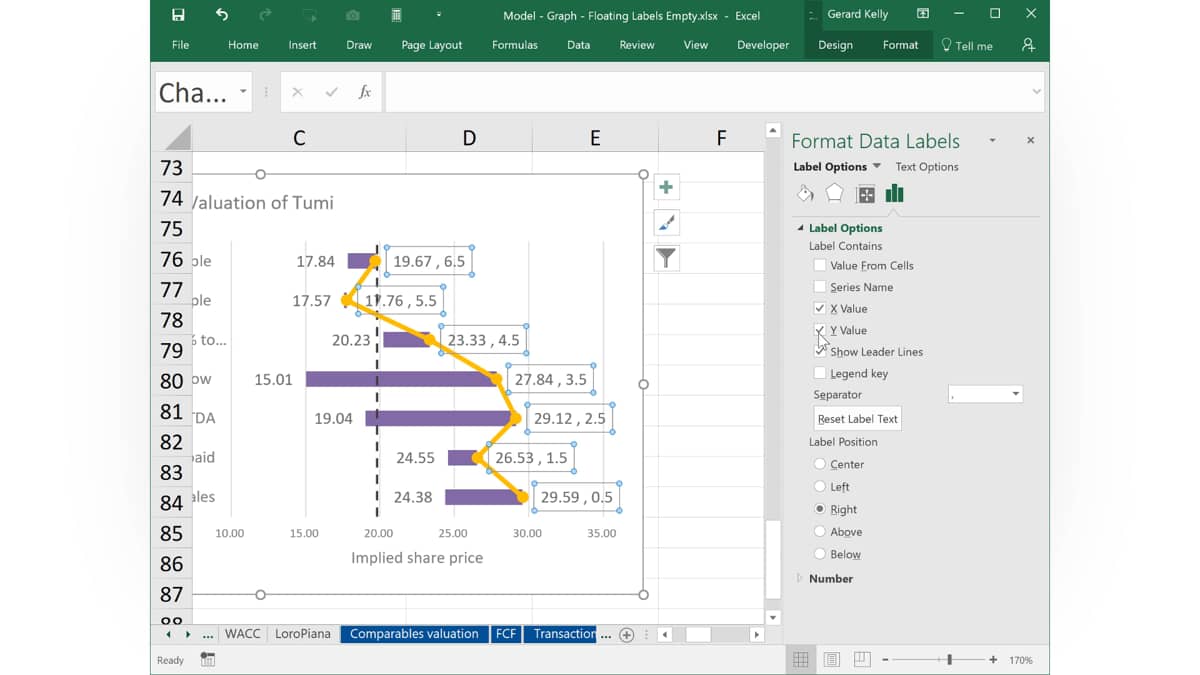1200x675 pixels.
Task: Open the Developer ribbon tab
Action: click(763, 45)
